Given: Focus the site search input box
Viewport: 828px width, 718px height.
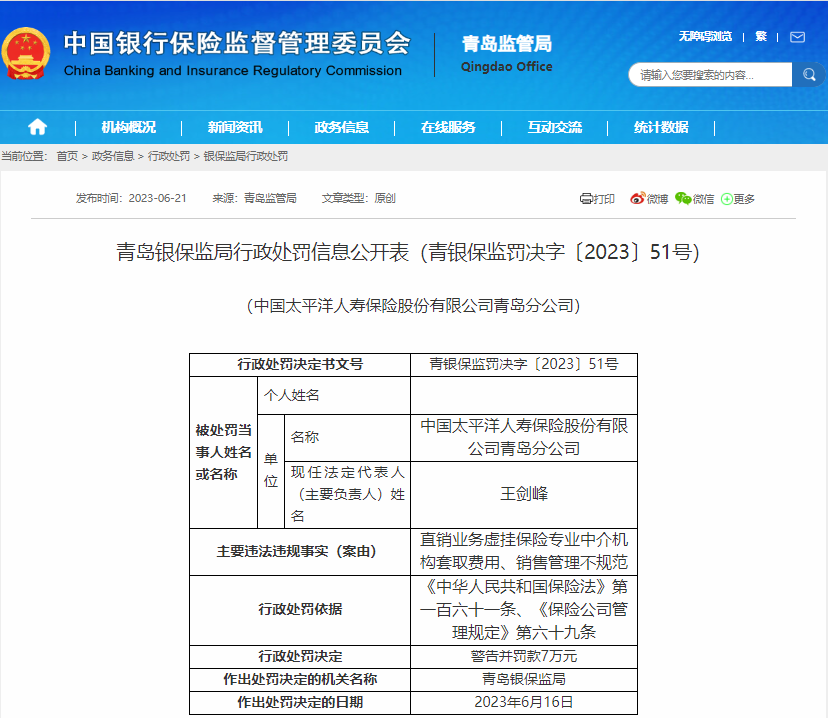Looking at the screenshot, I should (710, 75).
